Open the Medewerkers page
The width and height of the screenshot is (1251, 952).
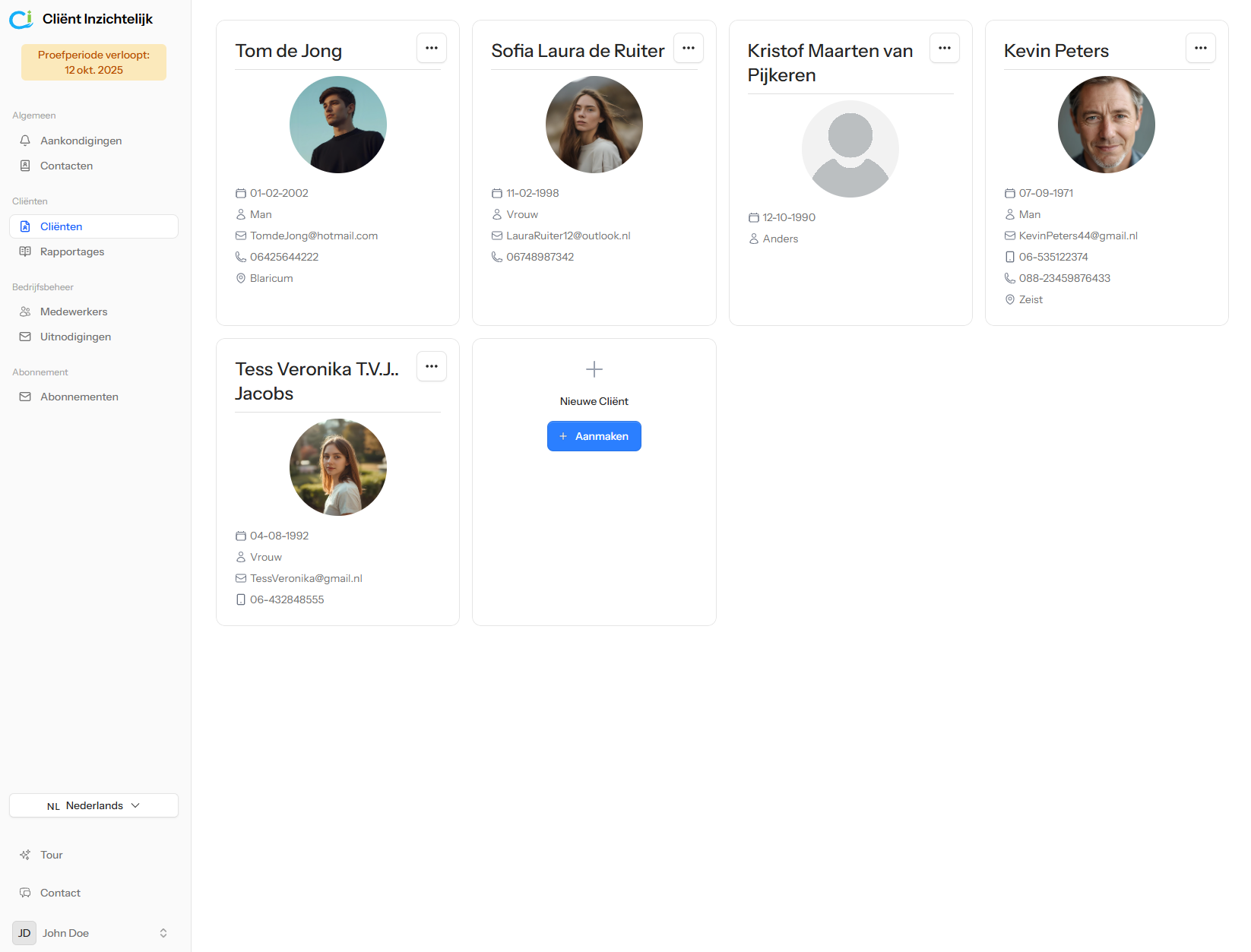pos(74,312)
